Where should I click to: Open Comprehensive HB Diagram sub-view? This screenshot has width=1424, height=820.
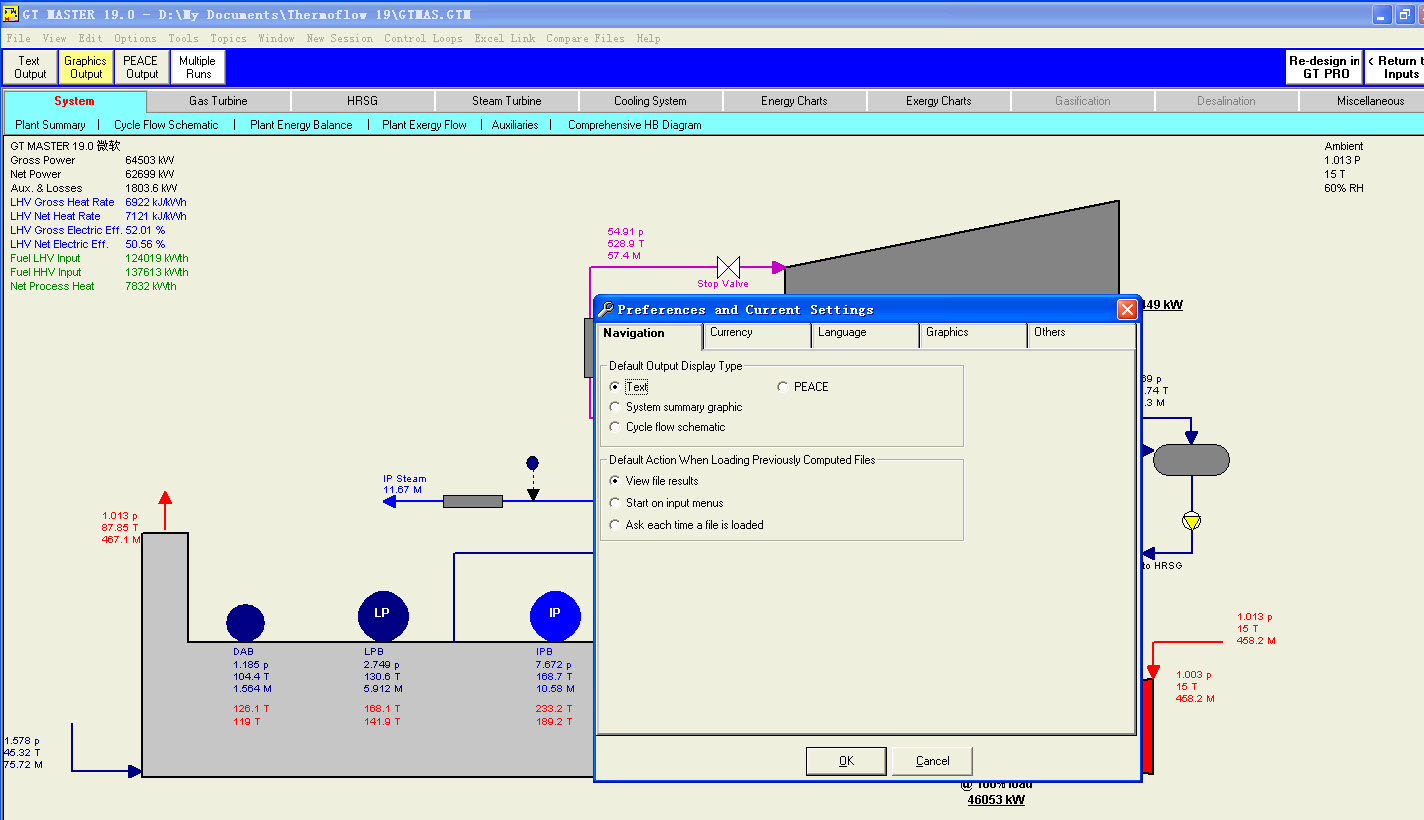pos(635,125)
